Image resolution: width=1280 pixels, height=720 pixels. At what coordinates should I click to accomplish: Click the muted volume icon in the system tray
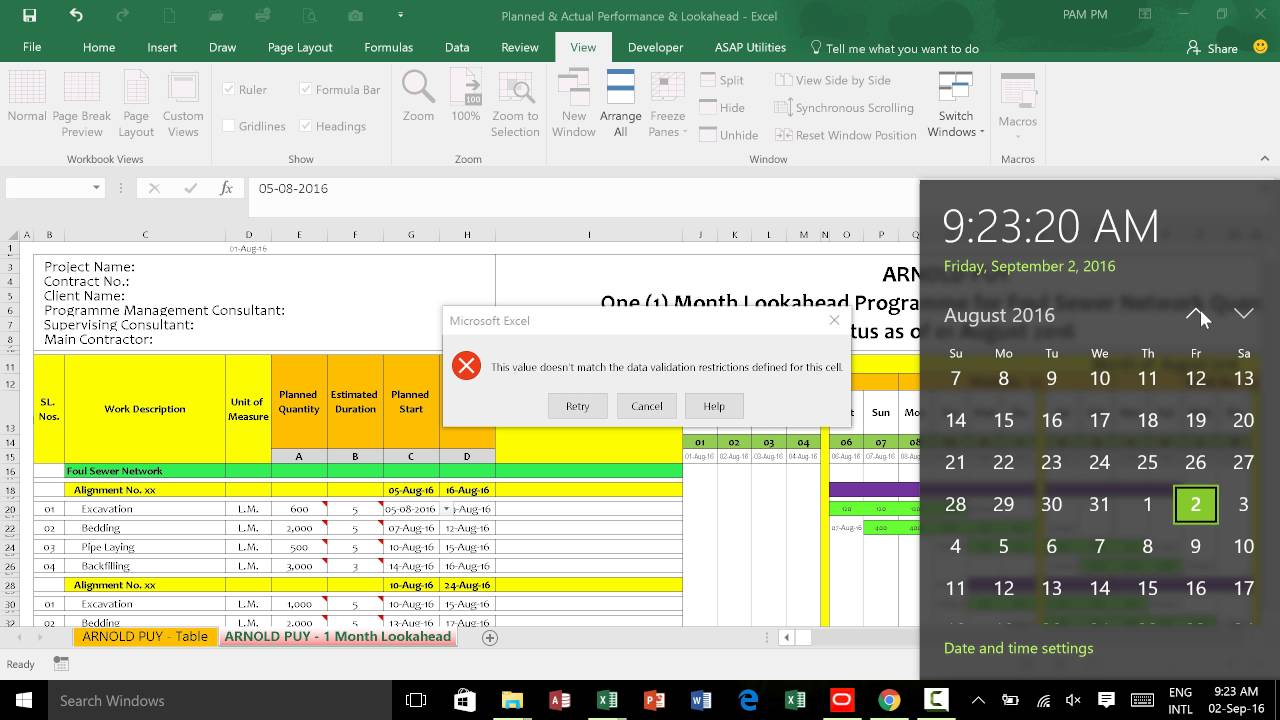tap(1074, 701)
